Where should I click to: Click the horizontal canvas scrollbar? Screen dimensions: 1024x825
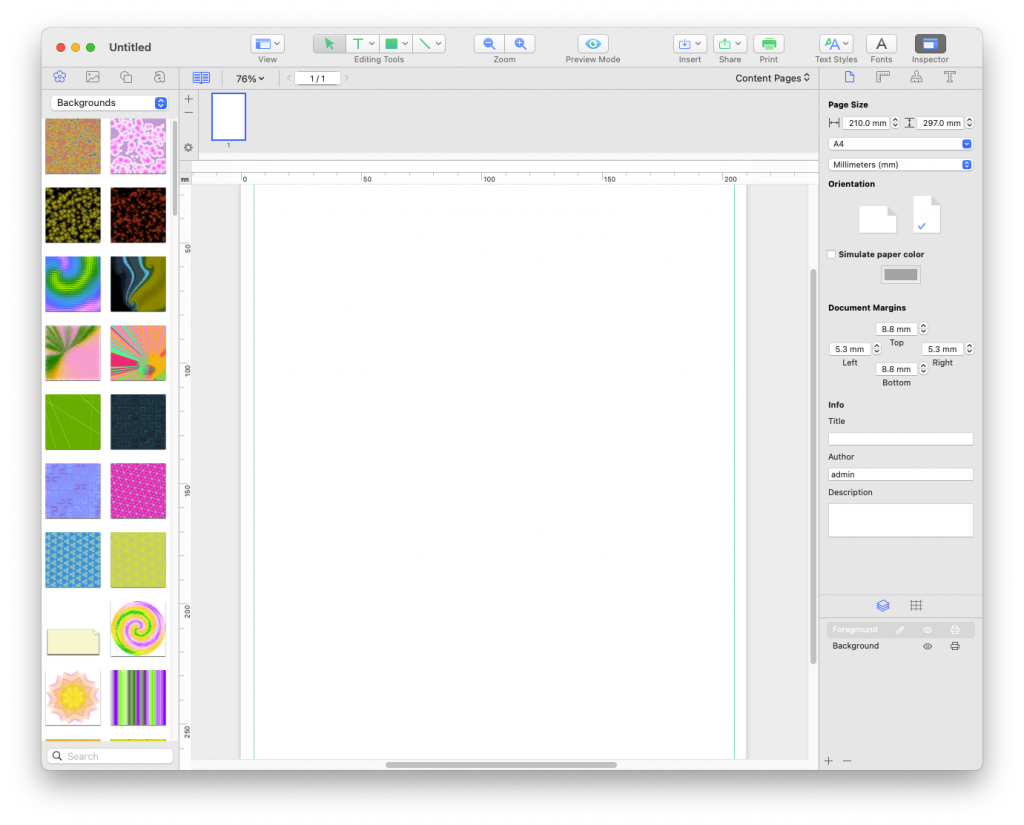[x=501, y=765]
